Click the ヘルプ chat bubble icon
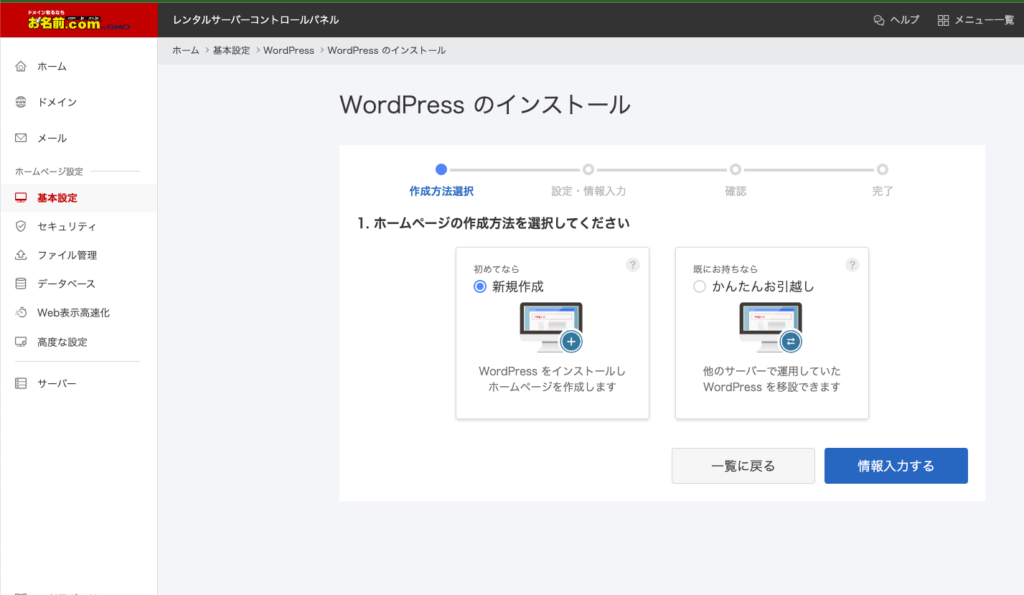1024x595 pixels. 879,20
